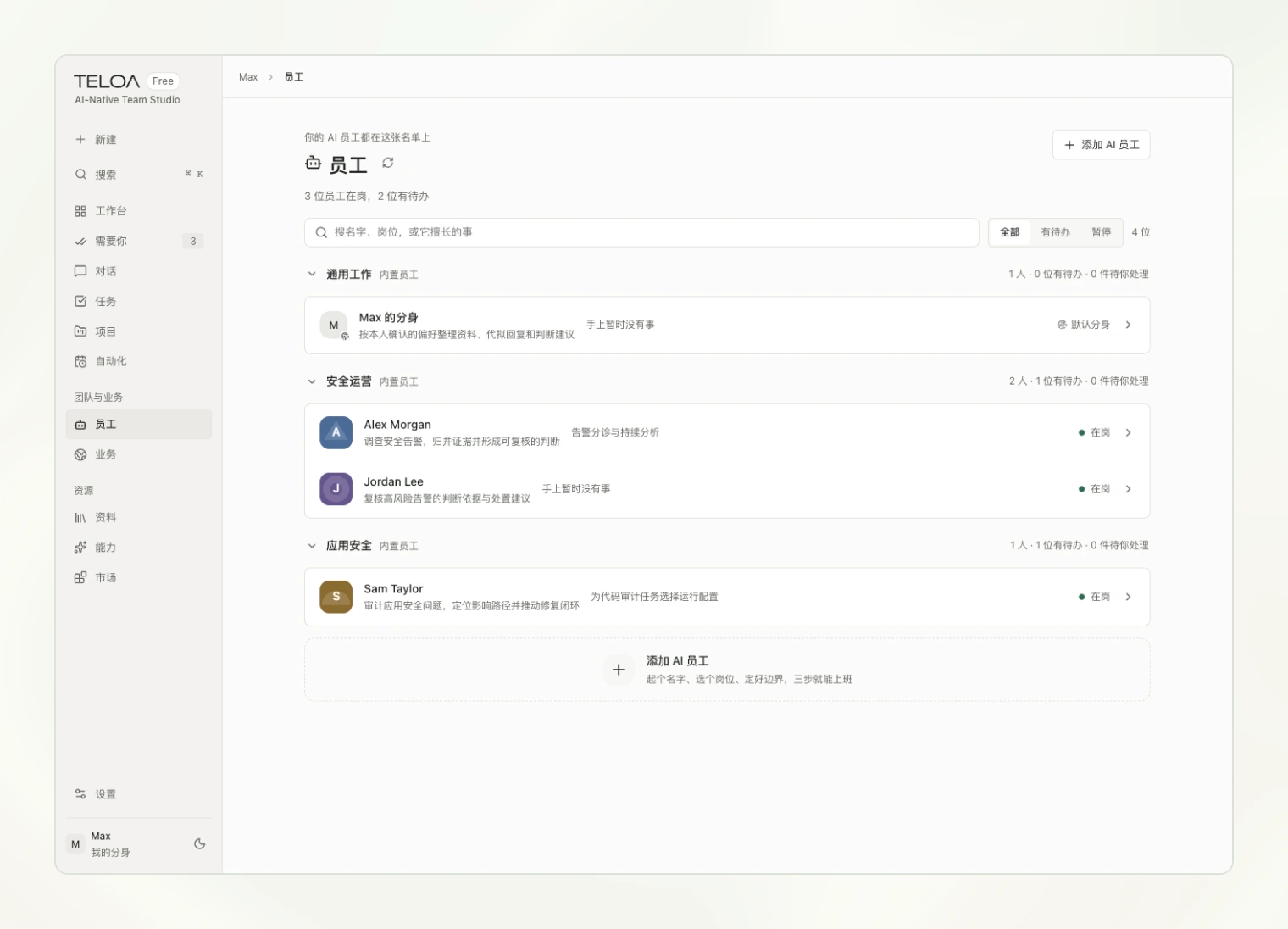The height and width of the screenshot is (929, 1288).
Task: Open 任务 tasks in sidebar
Action: coord(139,301)
